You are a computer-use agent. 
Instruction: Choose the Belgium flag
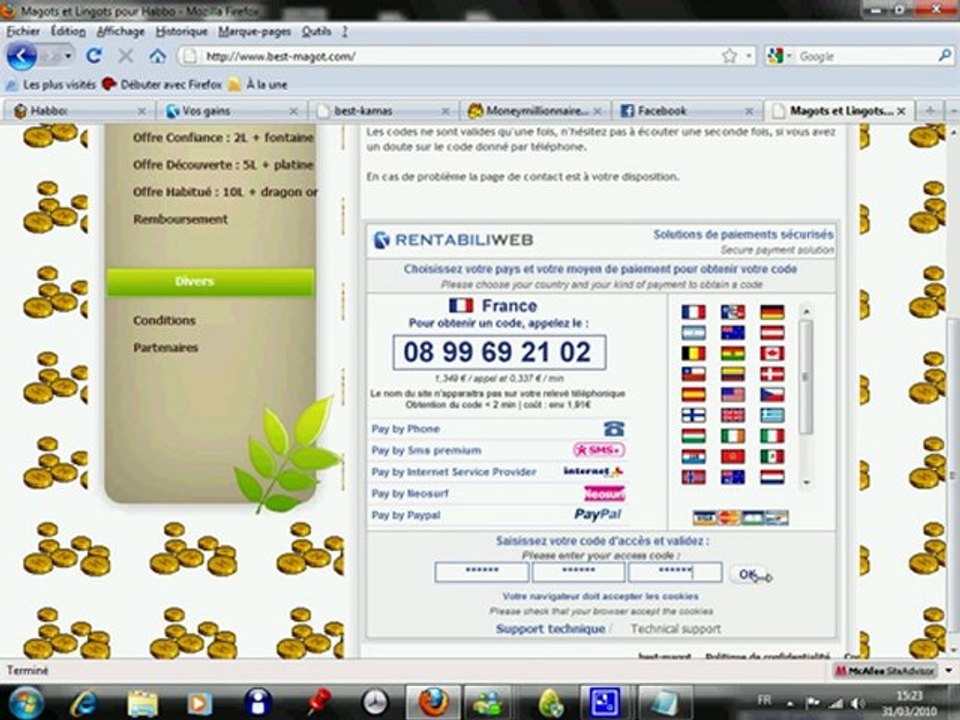pos(694,354)
